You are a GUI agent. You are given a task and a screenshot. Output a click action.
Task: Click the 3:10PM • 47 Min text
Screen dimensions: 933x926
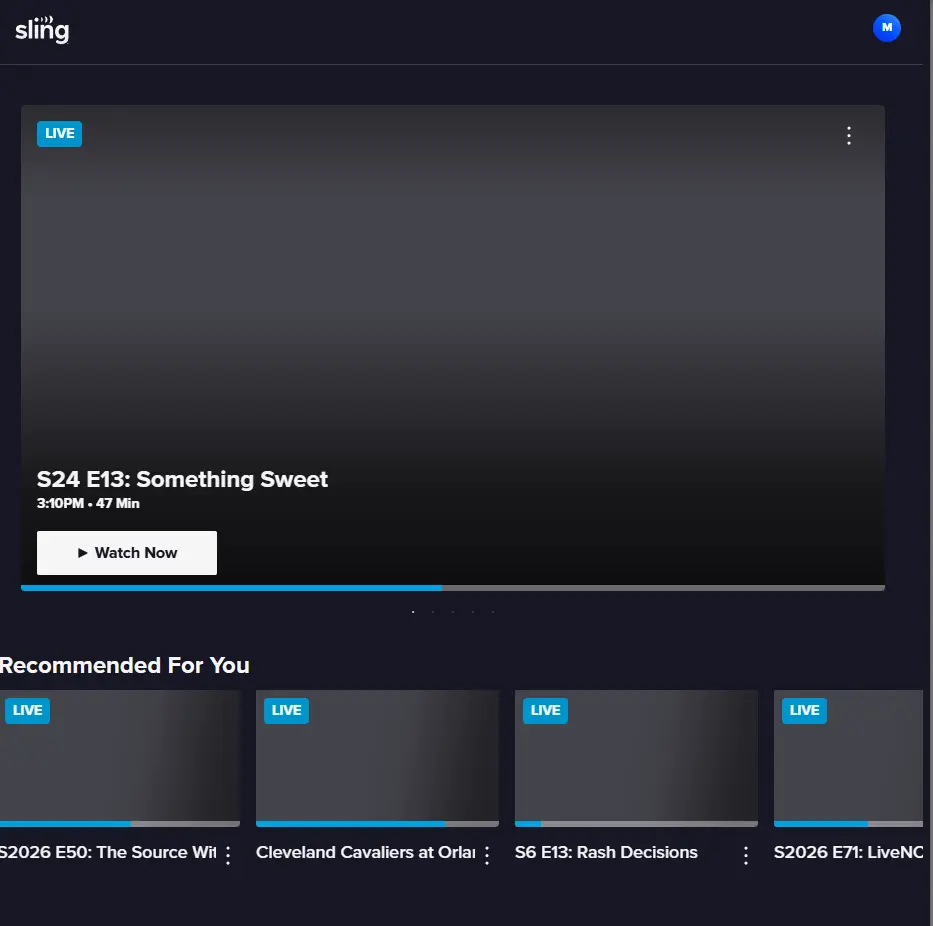coord(88,503)
